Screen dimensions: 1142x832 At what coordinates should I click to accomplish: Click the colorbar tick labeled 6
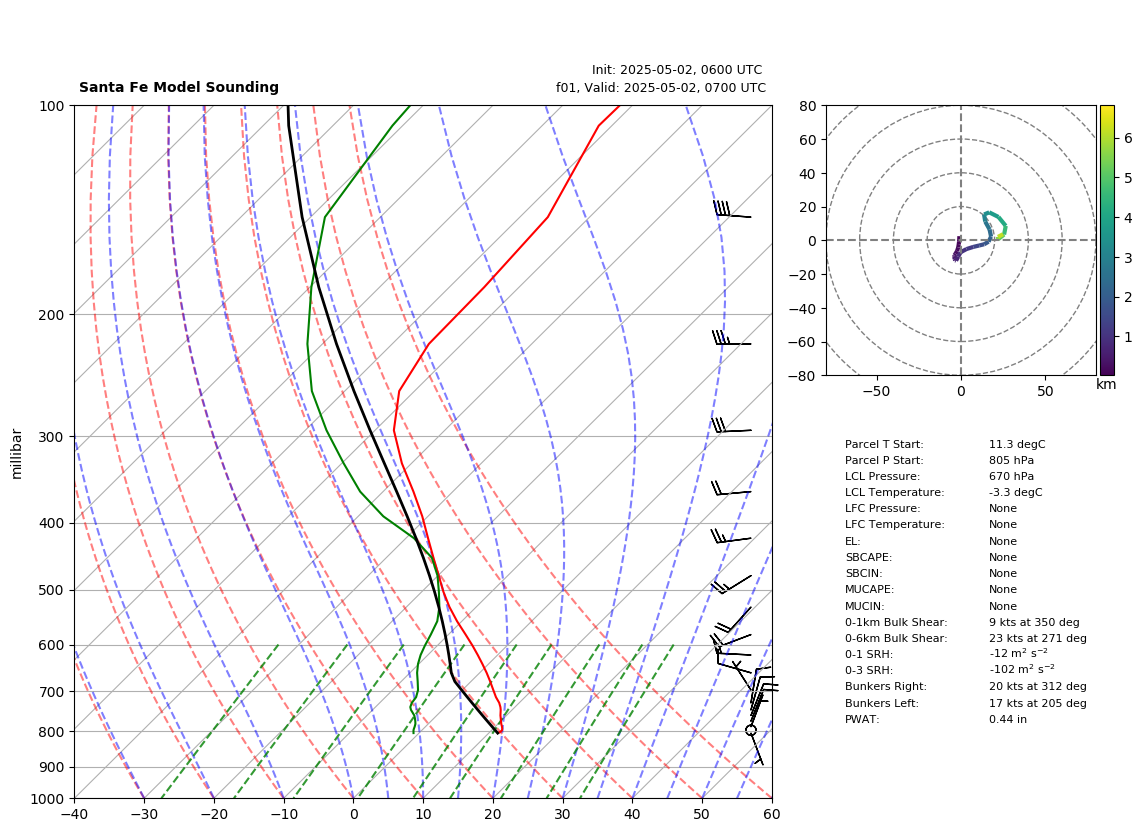pyautogui.click(x=1128, y=138)
